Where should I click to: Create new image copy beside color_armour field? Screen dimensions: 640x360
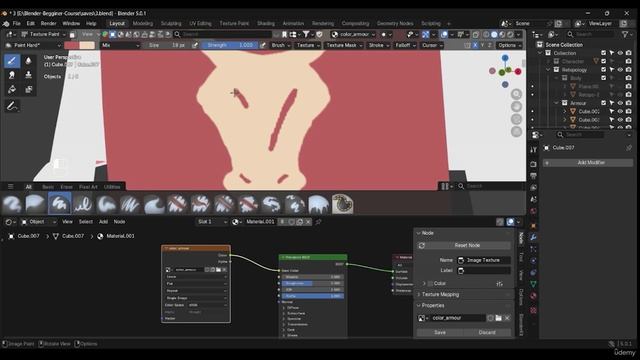click(x=490, y=318)
